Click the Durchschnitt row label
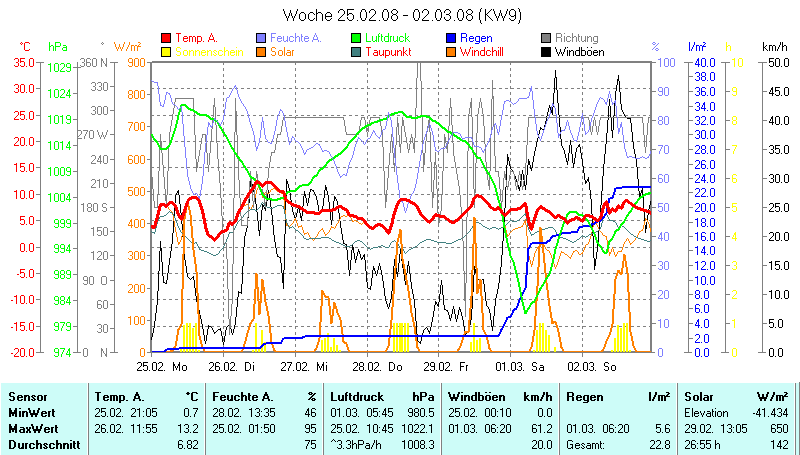The width and height of the screenshot is (800, 455). pyautogui.click(x=44, y=445)
